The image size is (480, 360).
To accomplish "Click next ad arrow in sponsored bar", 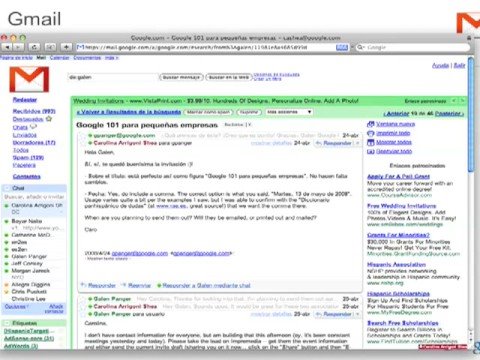I will (x=462, y=100).
